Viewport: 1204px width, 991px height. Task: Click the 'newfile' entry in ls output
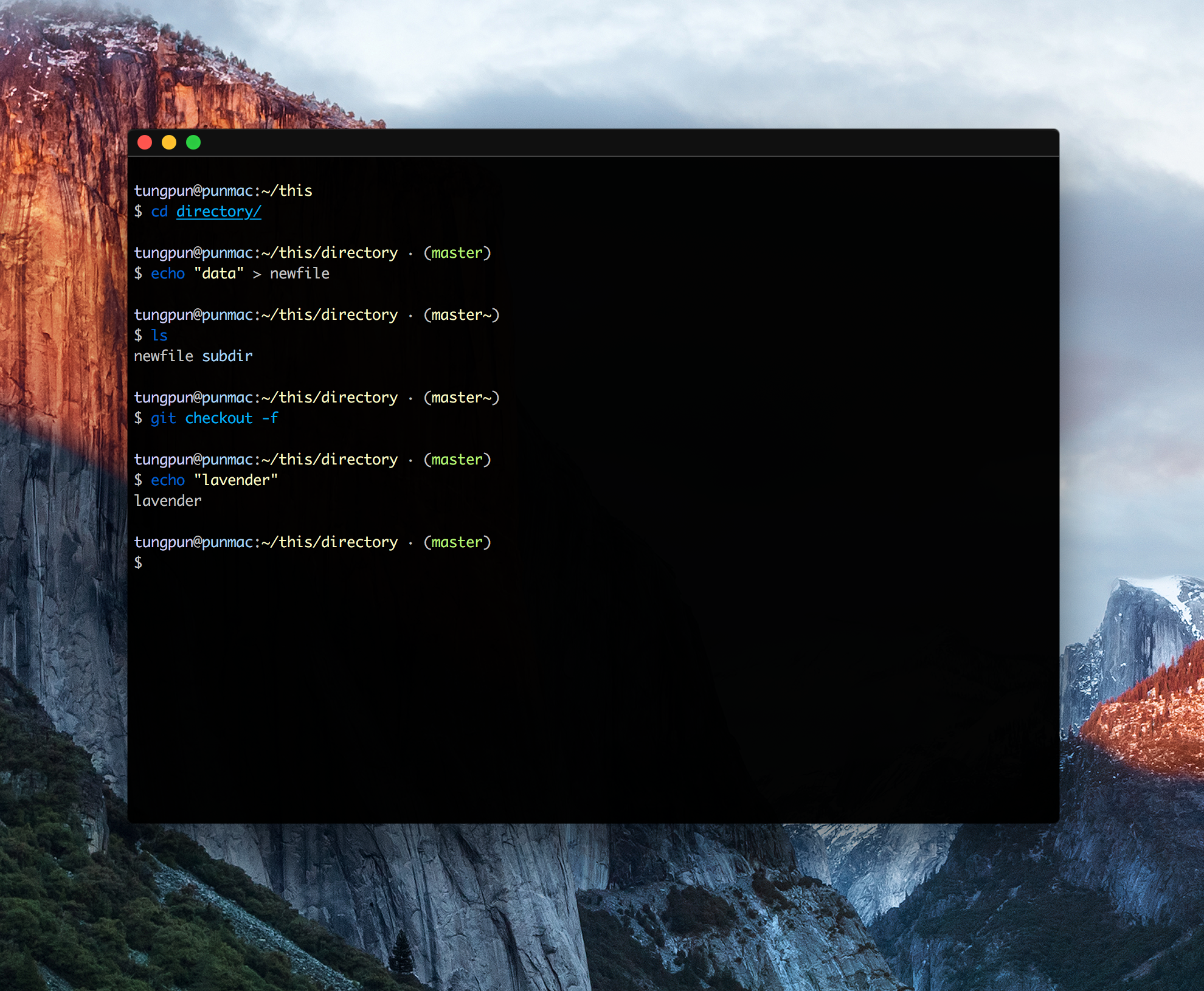tap(163, 356)
